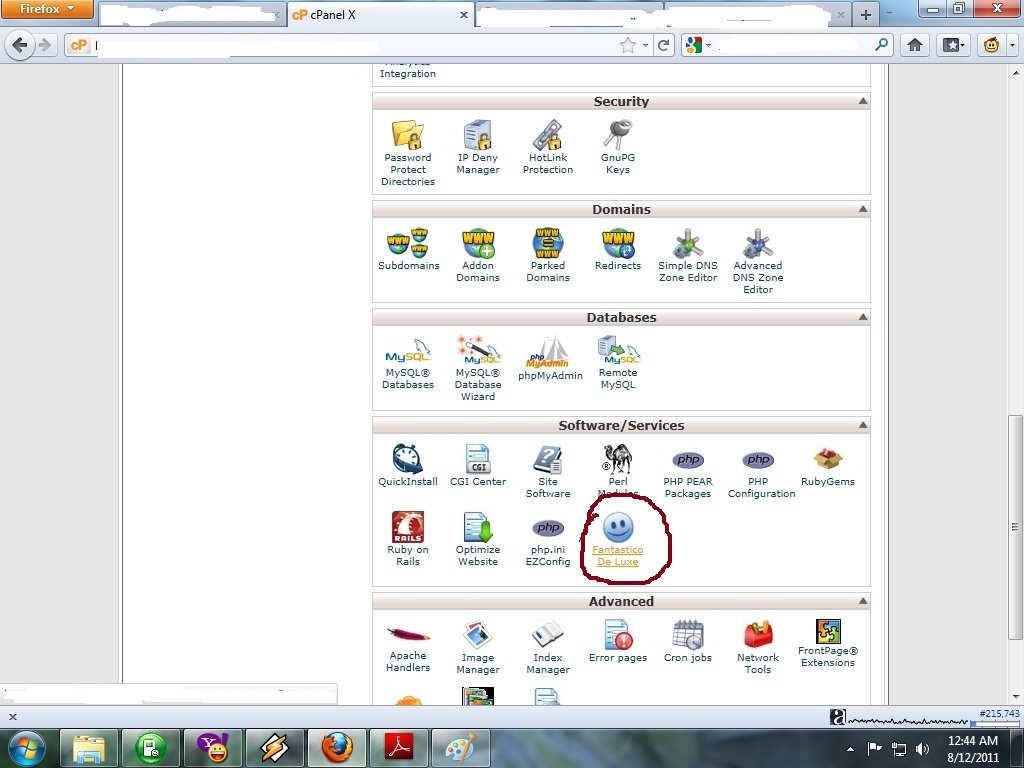Bookmark this page with star
The height and width of the screenshot is (768, 1024).
[628, 45]
